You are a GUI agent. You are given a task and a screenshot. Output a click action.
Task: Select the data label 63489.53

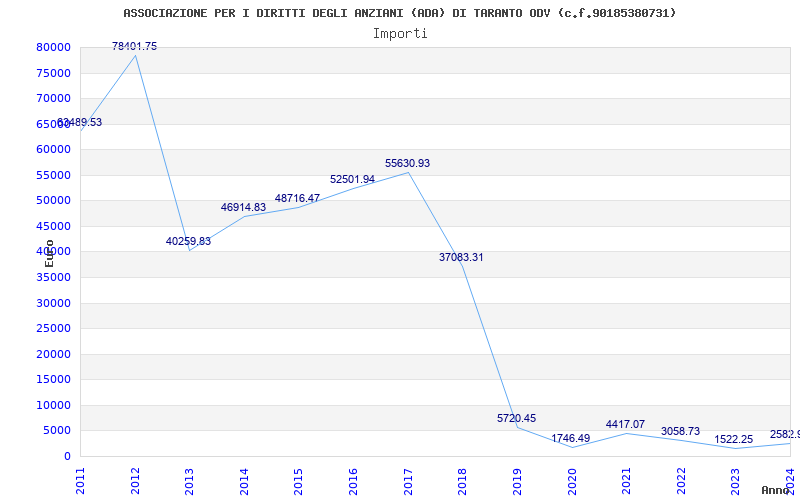[79, 122]
